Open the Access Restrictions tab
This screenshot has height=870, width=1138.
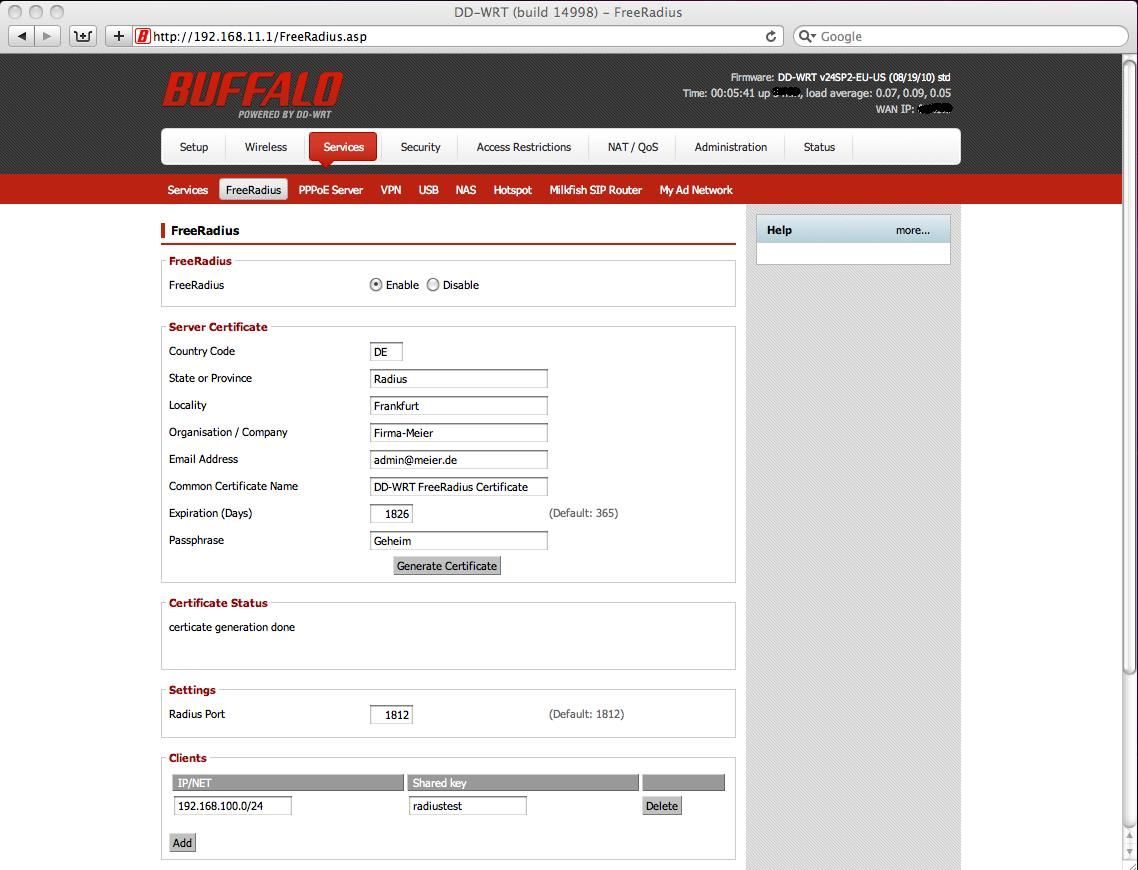point(524,147)
